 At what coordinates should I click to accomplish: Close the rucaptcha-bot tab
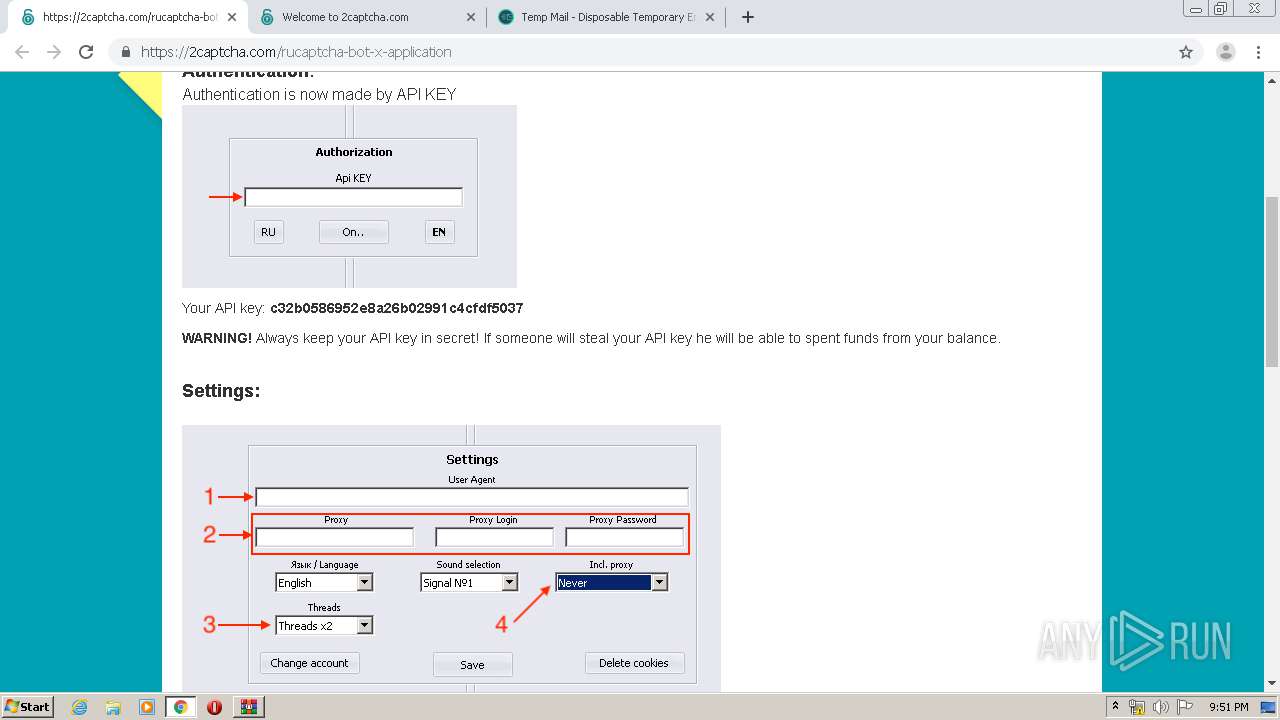pos(232,17)
